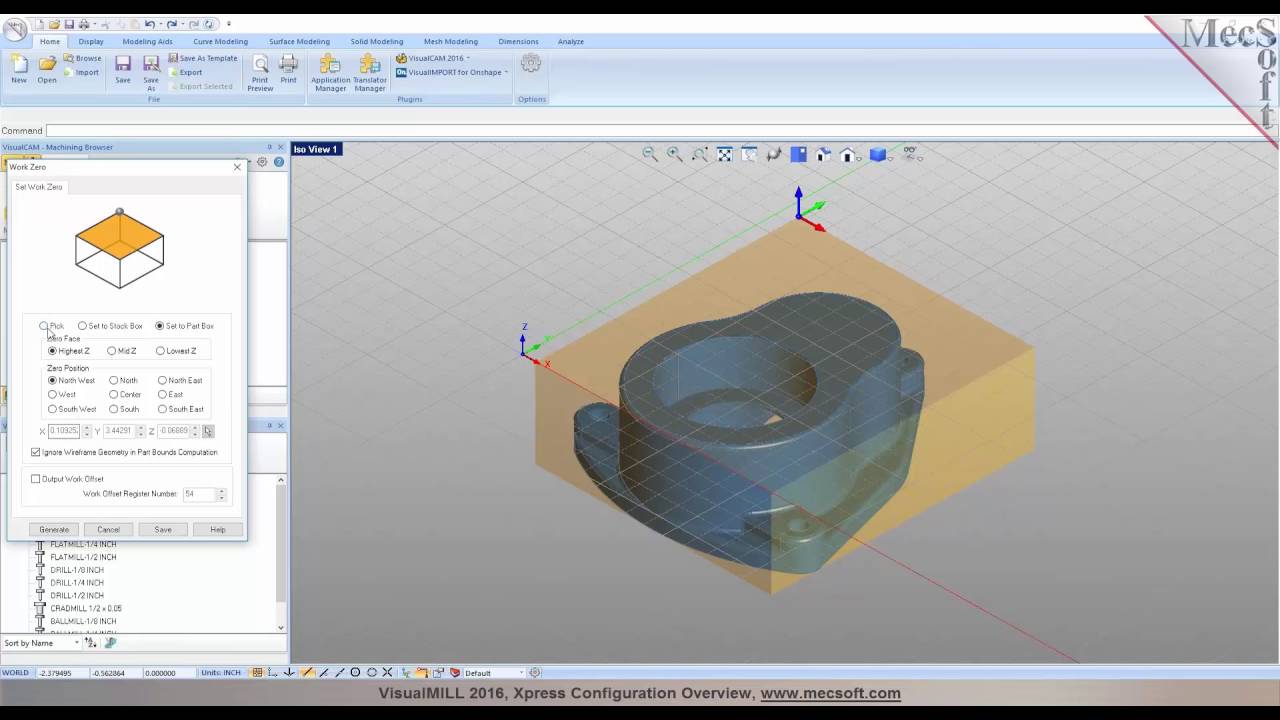
Task: Click Save As Template in the ribbon
Action: [x=202, y=58]
